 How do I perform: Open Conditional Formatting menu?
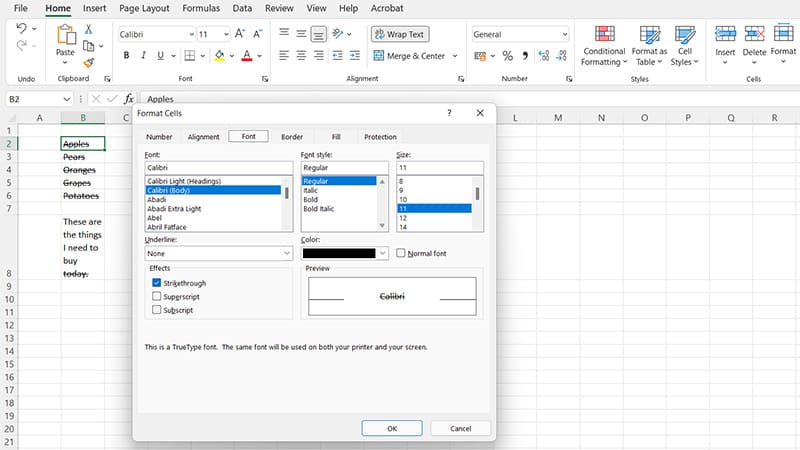(605, 46)
